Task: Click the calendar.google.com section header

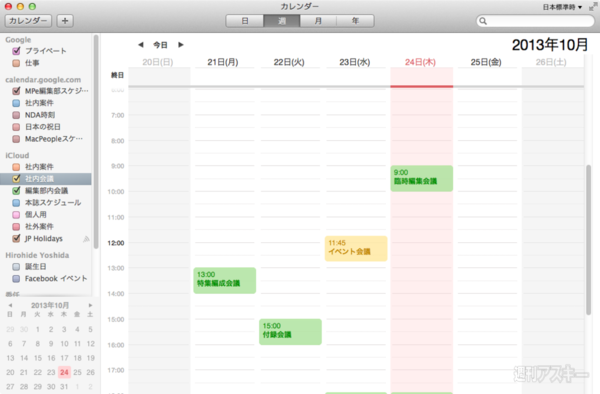Action: click(x=43, y=80)
